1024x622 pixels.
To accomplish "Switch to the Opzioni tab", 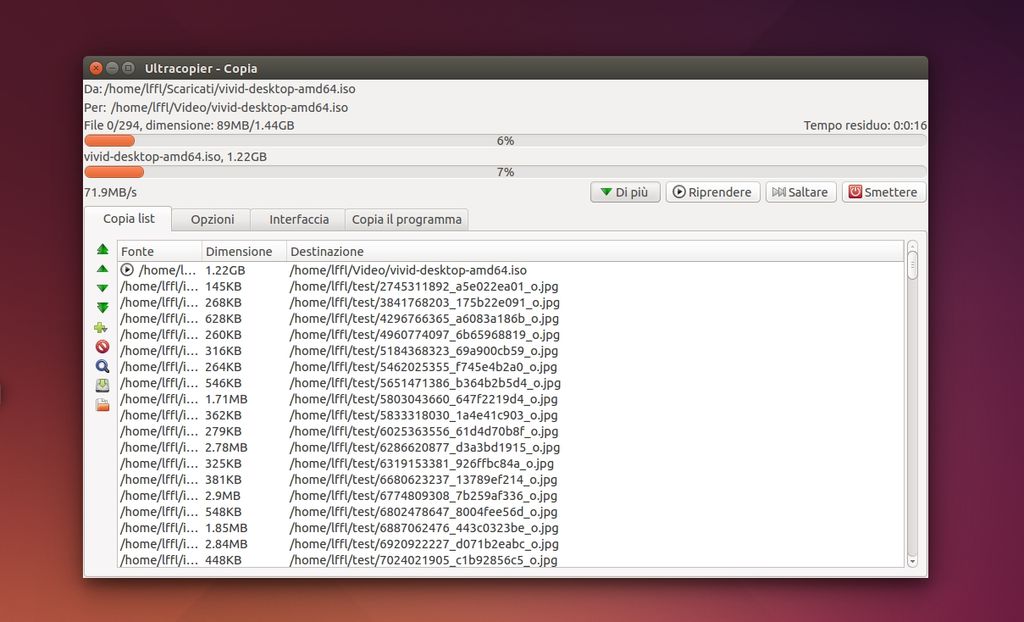I will pyautogui.click(x=212, y=219).
